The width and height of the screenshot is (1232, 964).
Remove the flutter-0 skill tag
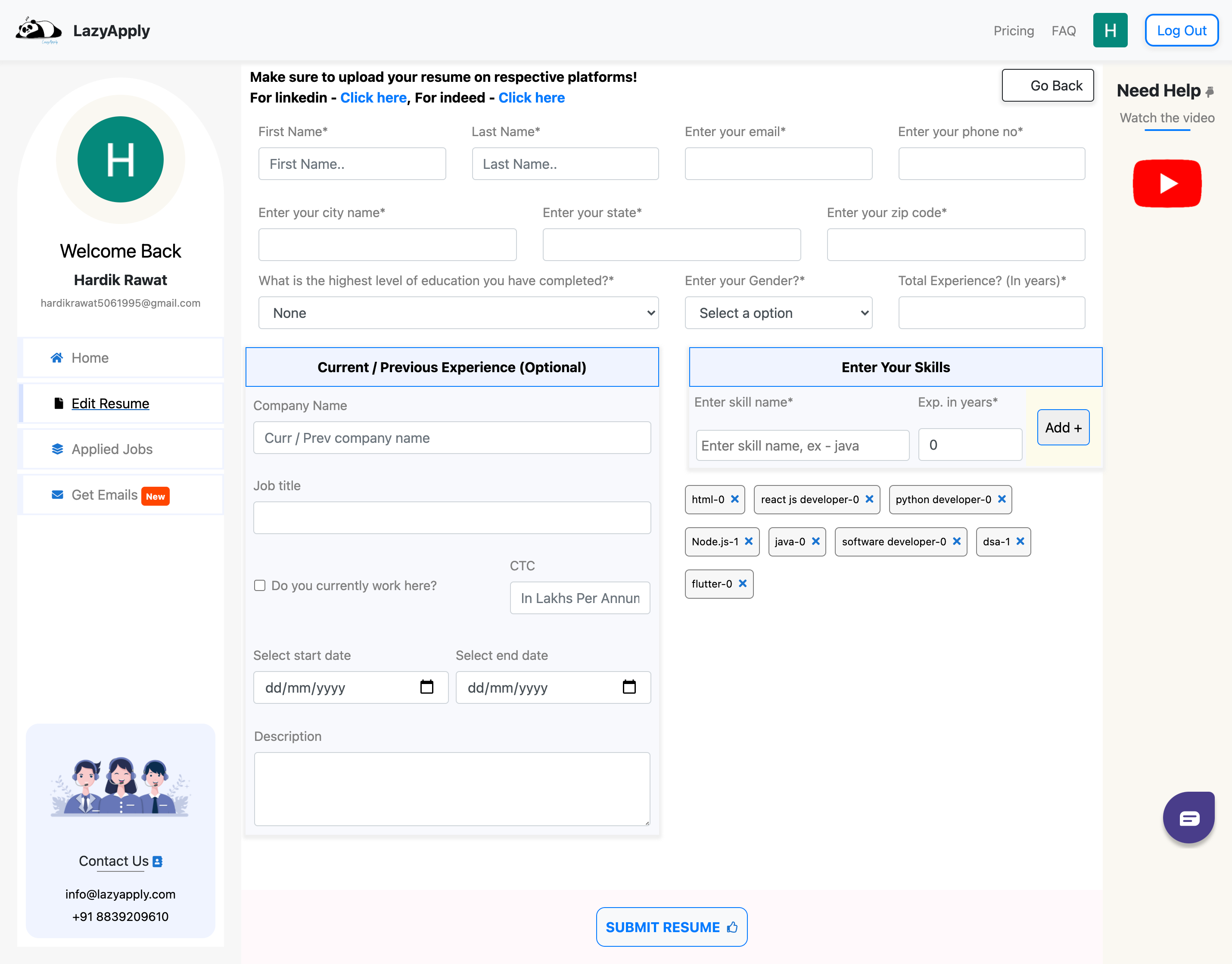point(743,584)
